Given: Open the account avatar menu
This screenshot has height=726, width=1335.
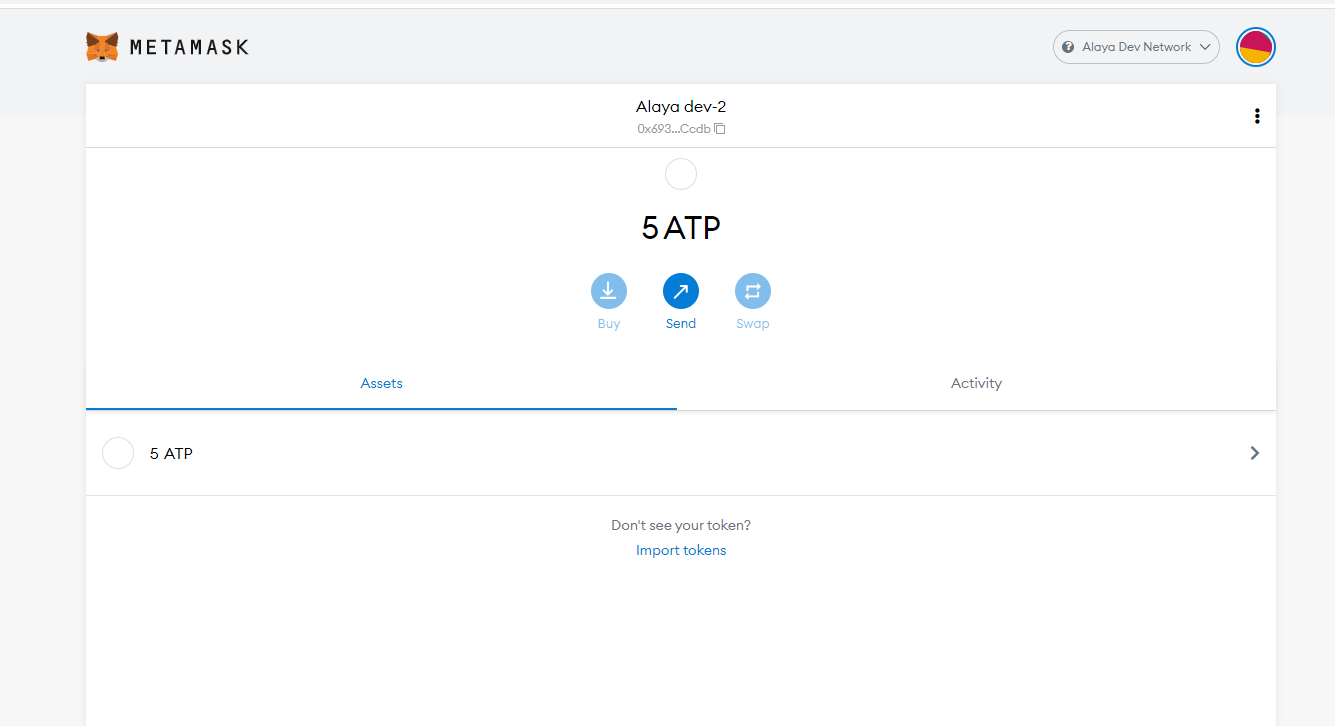Looking at the screenshot, I should (1255, 47).
